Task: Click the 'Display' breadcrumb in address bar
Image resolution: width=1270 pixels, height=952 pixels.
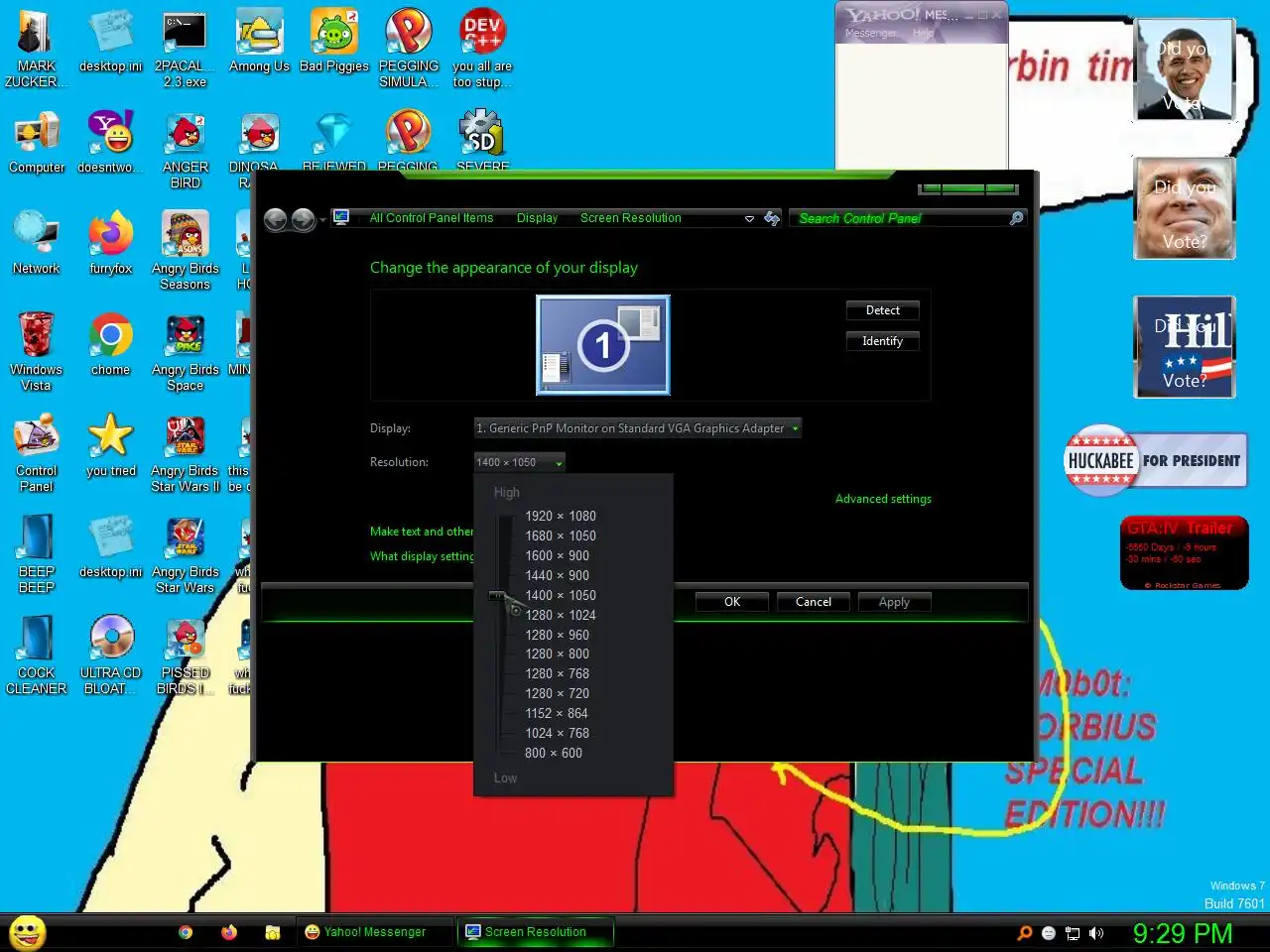Action: 537,218
